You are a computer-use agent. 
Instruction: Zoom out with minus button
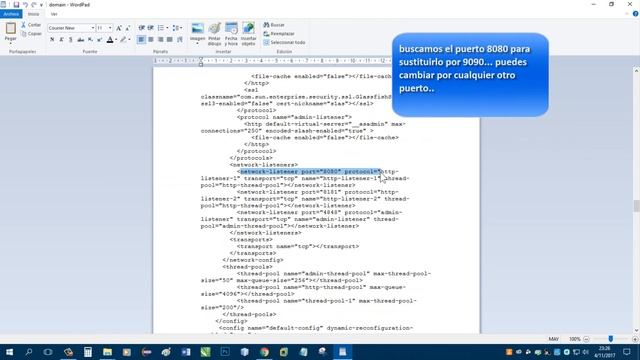point(587,339)
